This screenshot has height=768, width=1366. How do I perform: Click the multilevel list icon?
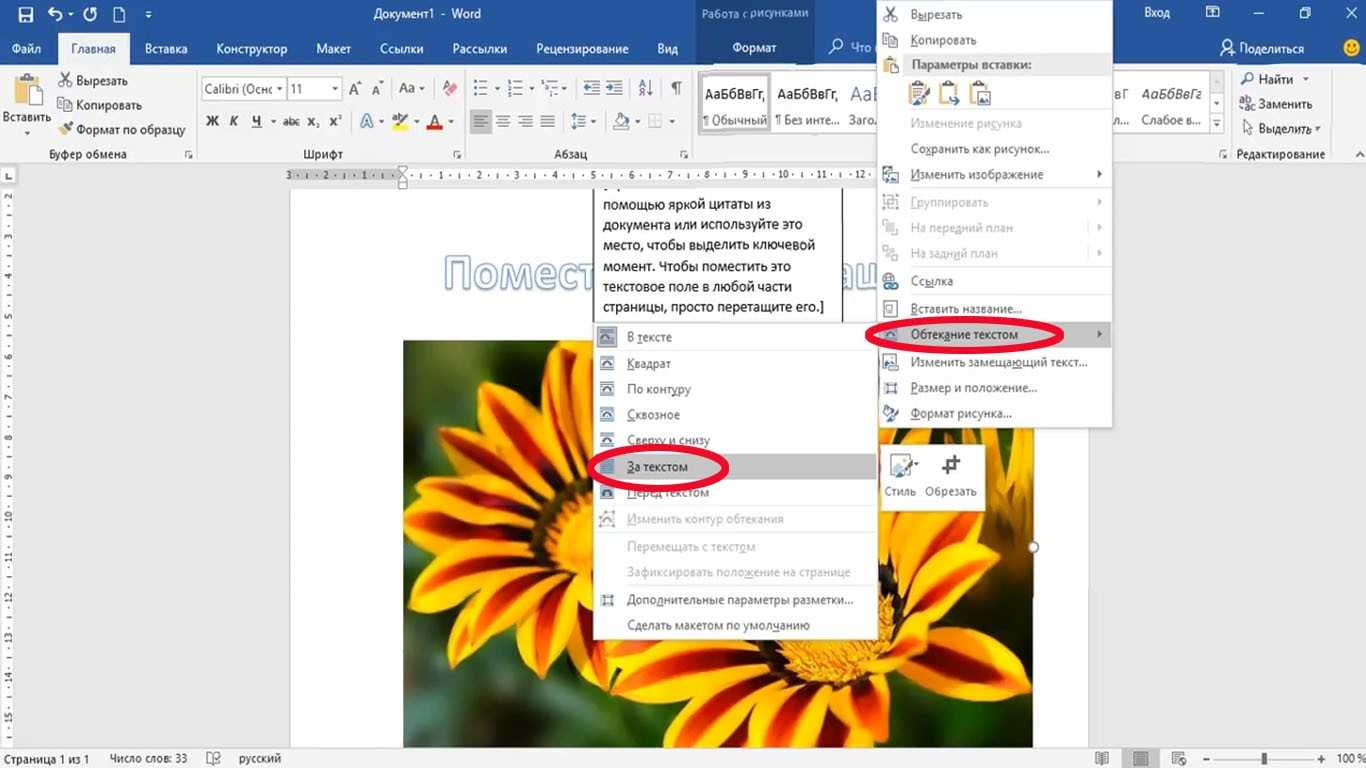pyautogui.click(x=549, y=89)
